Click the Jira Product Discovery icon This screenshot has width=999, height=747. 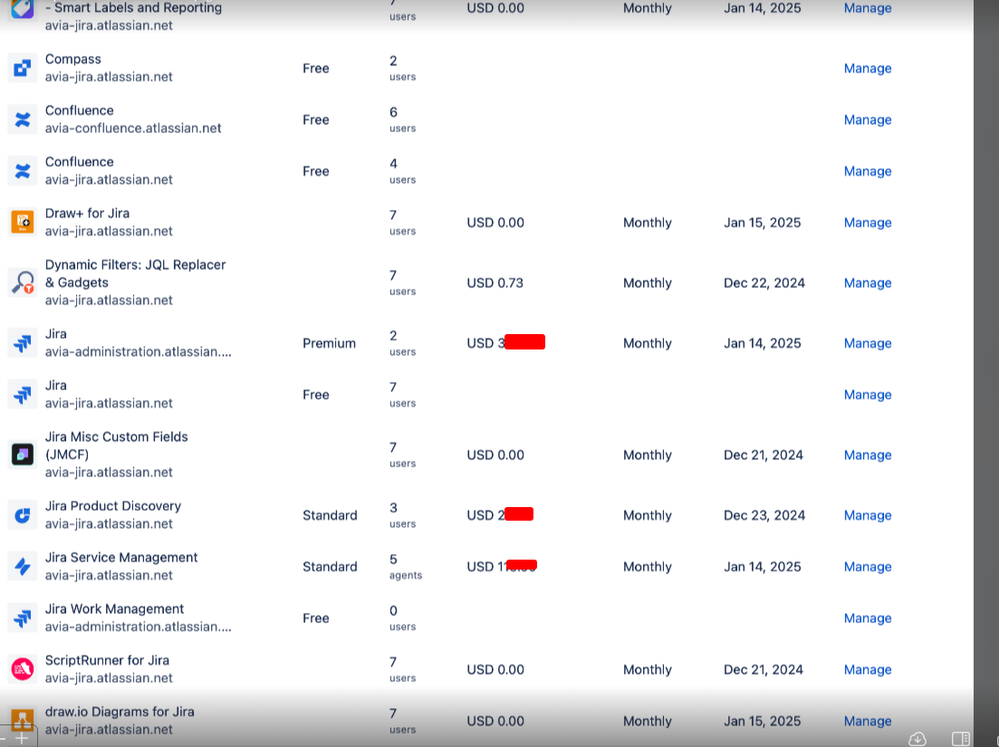22,515
